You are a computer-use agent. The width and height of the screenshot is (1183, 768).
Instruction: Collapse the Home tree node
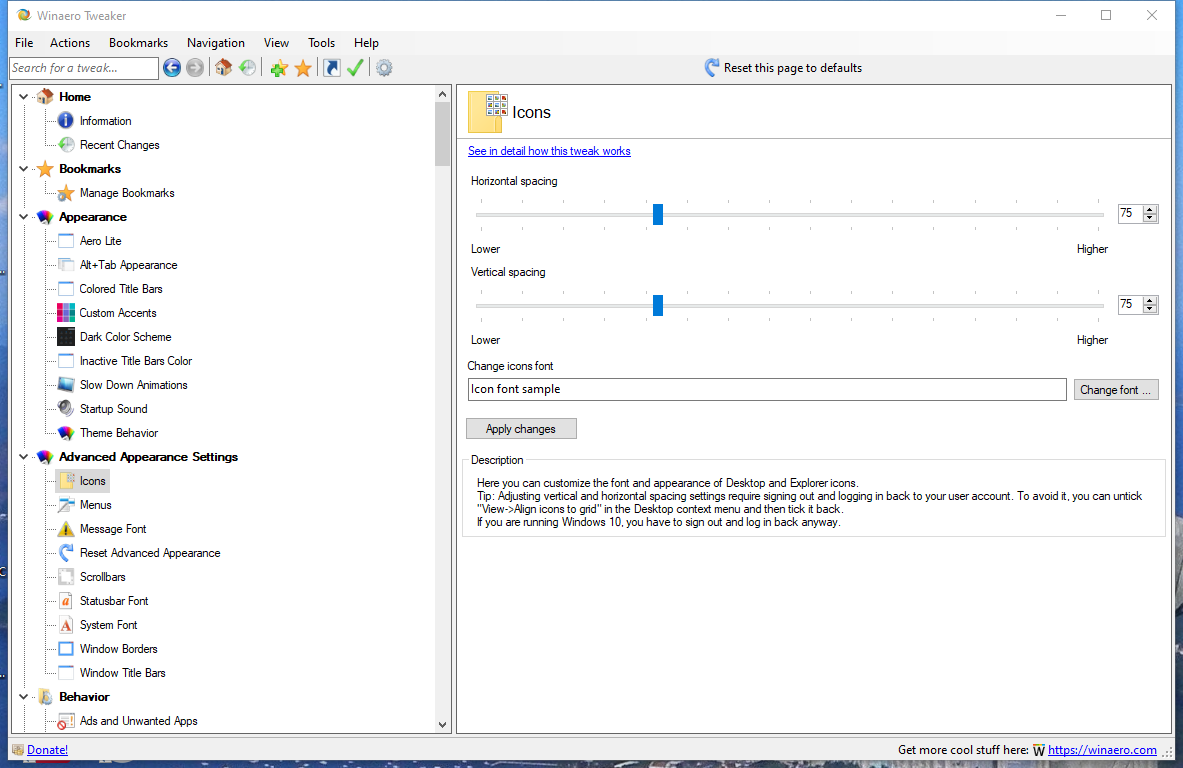tap(23, 97)
